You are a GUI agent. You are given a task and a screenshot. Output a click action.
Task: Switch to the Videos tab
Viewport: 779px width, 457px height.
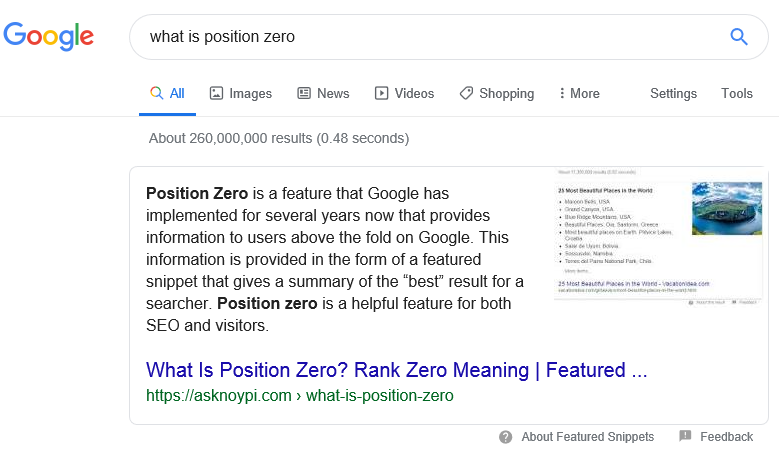[x=404, y=93]
